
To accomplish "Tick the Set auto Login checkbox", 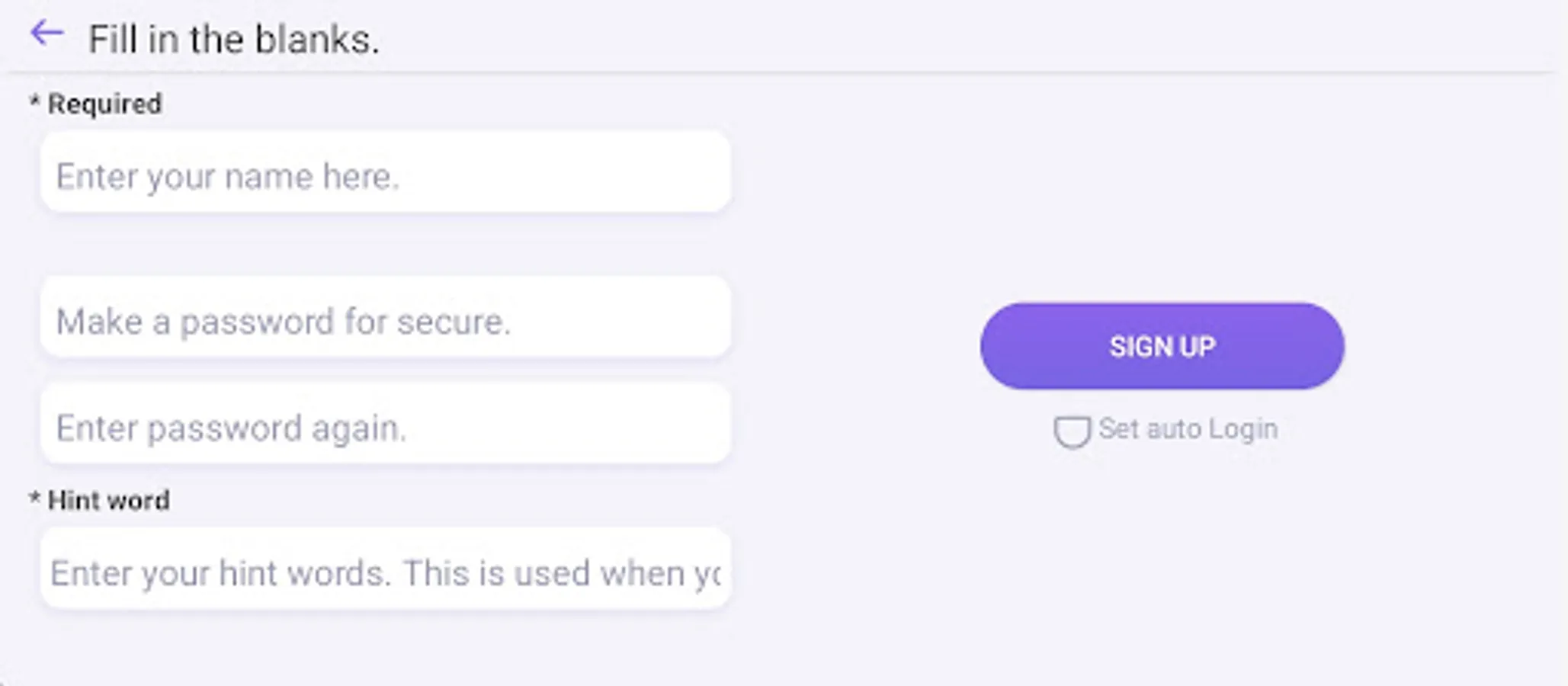I will point(1072,431).
